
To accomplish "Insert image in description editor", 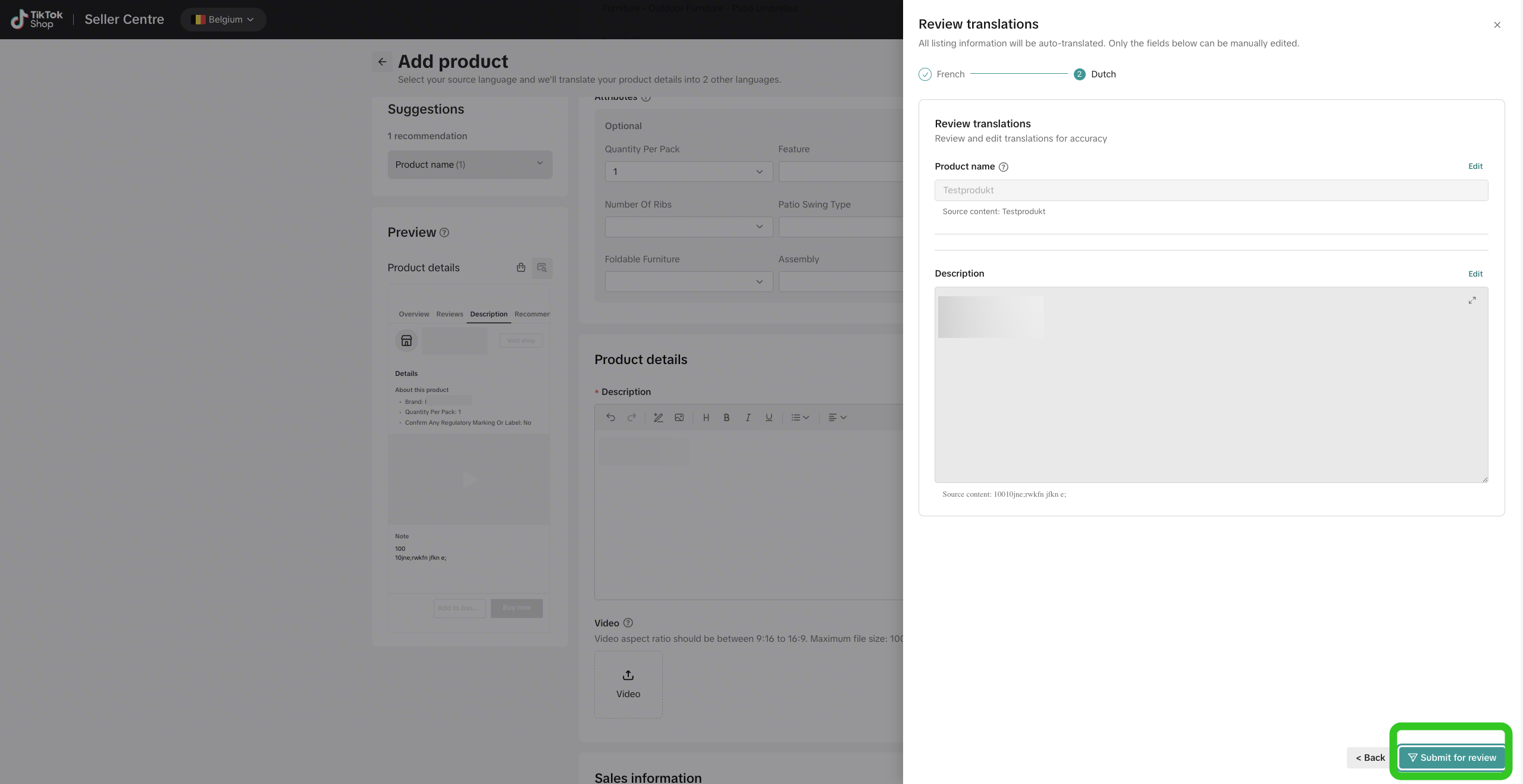I will pos(679,418).
